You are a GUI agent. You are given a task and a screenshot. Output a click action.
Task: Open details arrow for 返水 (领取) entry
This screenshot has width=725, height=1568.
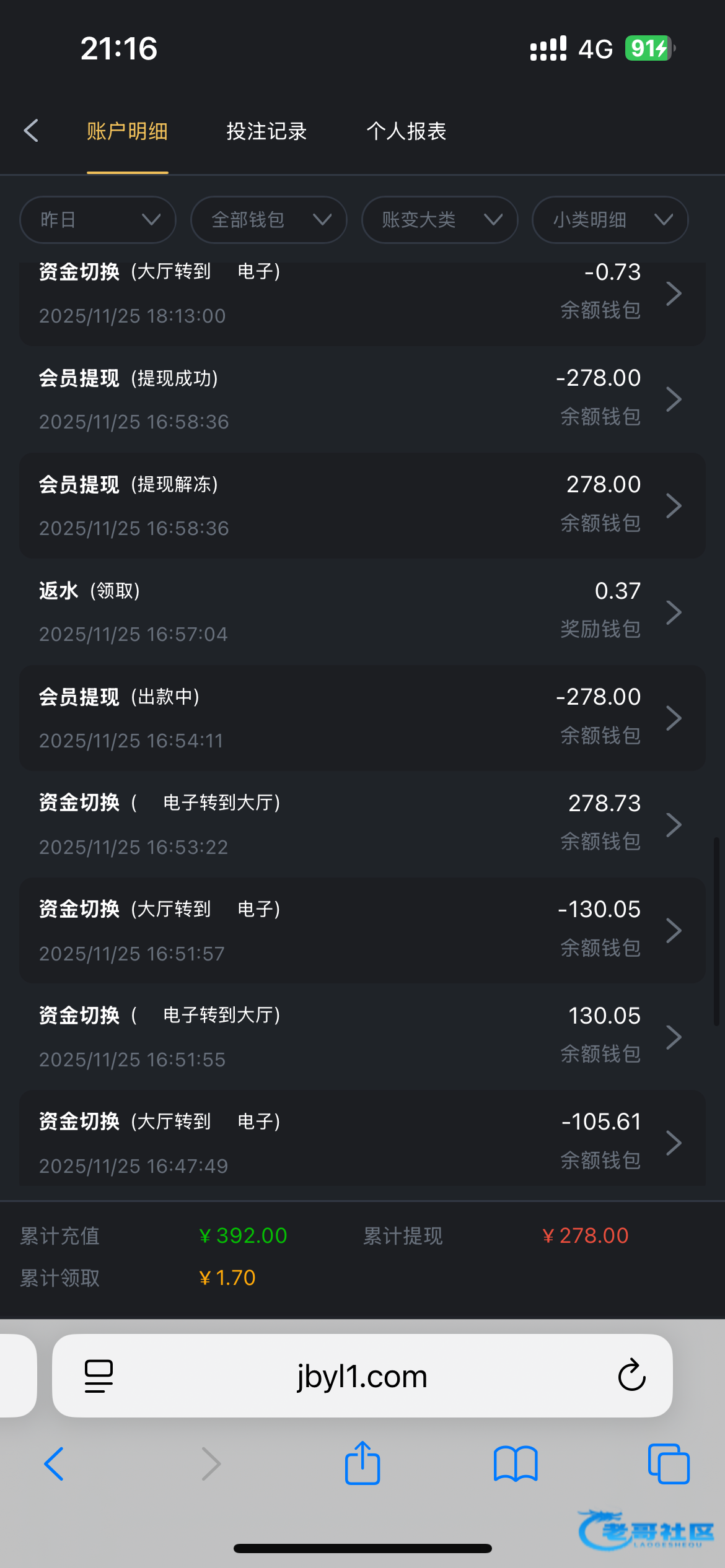[674, 612]
